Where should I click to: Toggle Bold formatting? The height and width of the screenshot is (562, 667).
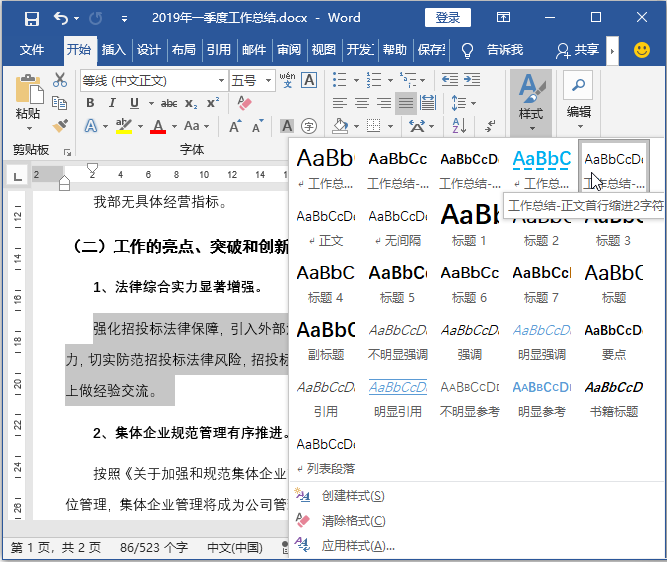(x=90, y=103)
